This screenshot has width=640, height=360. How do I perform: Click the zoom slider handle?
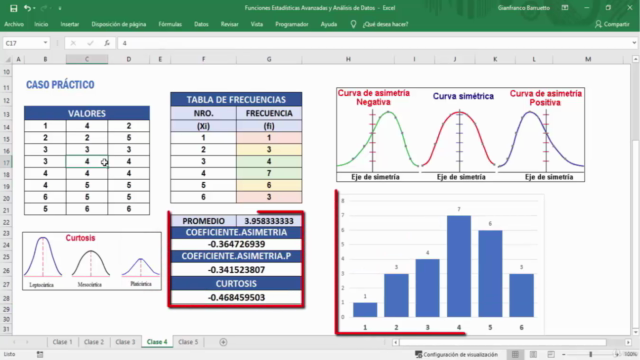(x=591, y=354)
